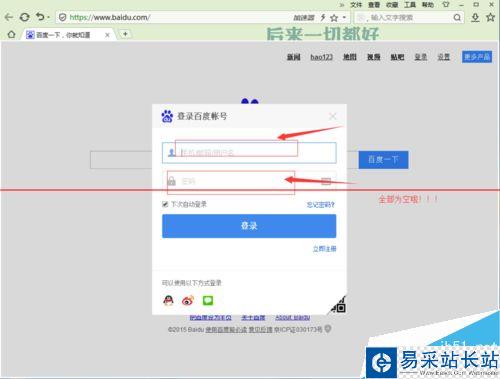Log in with the green WeChat icon

[x=208, y=301]
